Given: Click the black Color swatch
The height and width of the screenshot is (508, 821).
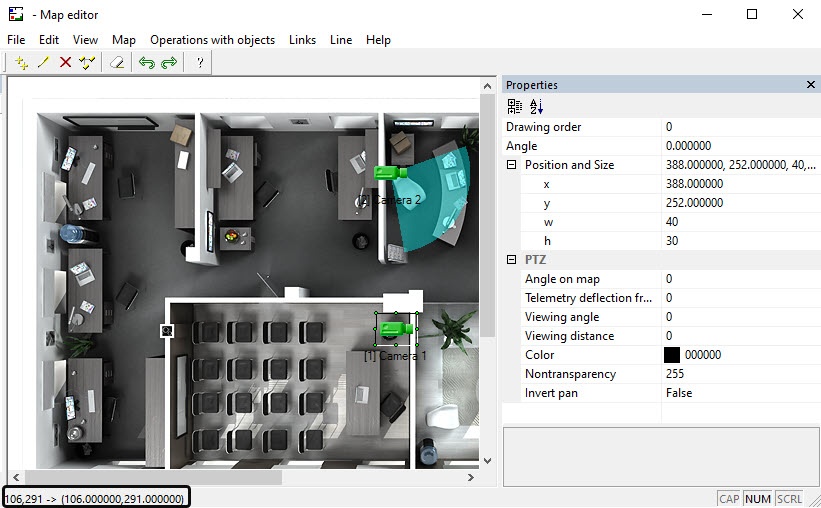Looking at the screenshot, I should tap(672, 355).
